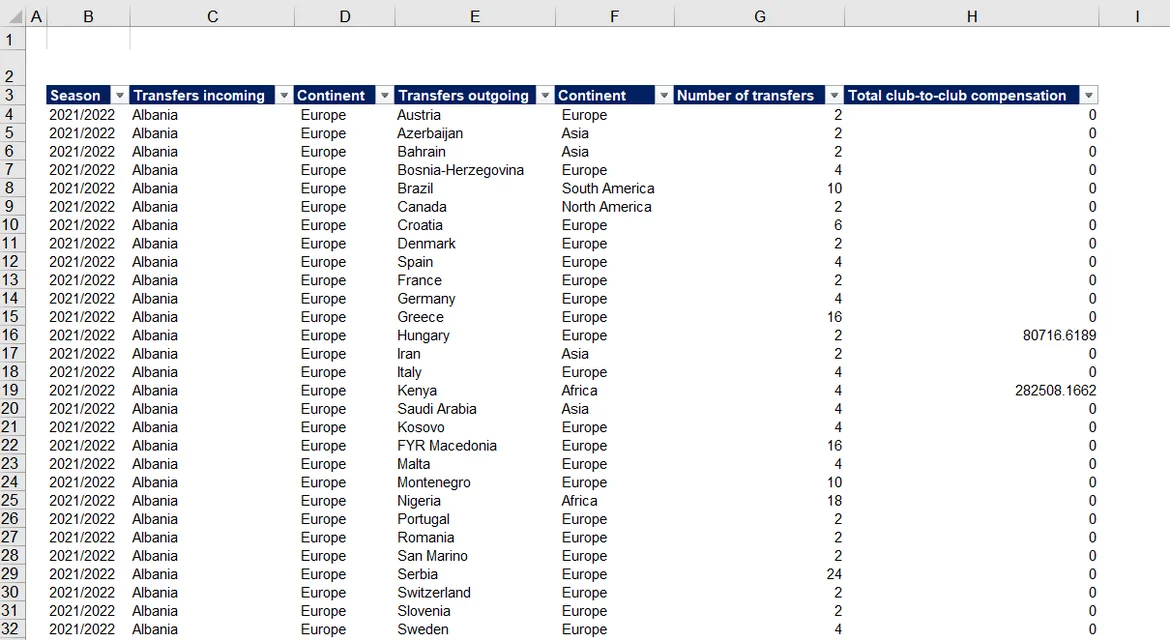
Task: Click the Select All corner triangle
Action: click(x=12, y=16)
